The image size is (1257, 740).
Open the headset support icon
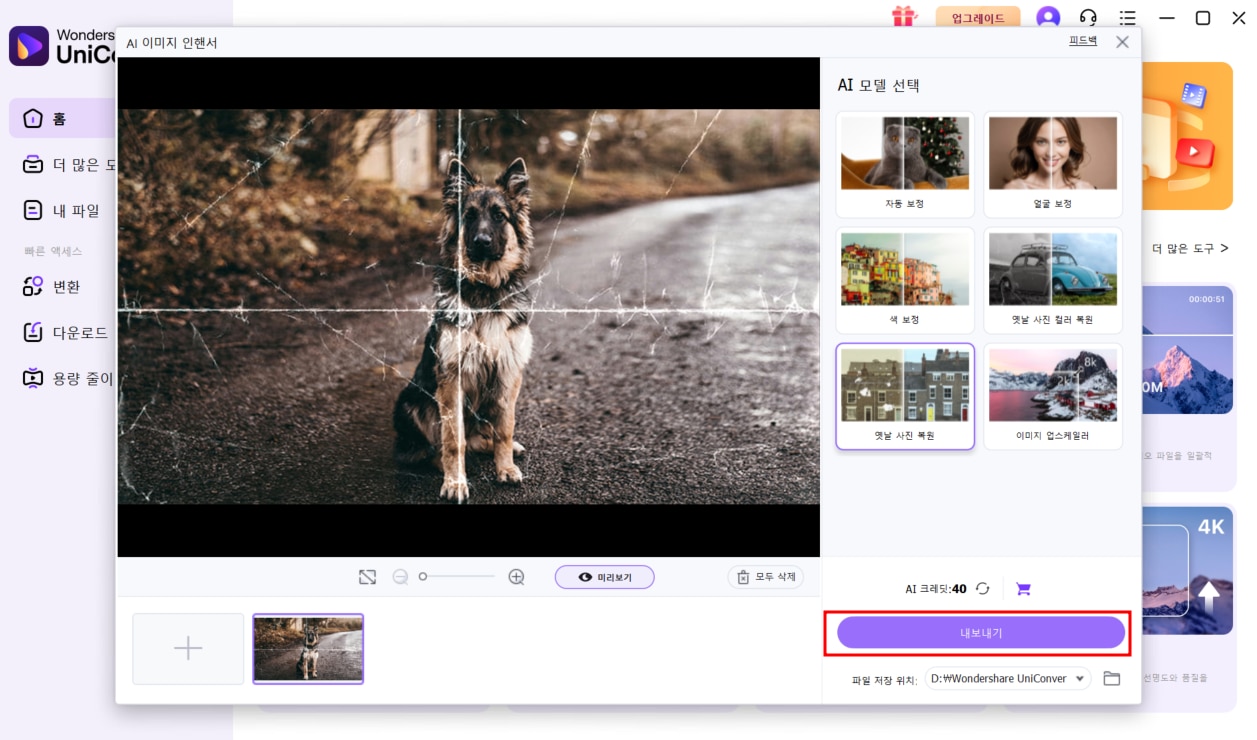[x=1088, y=18]
